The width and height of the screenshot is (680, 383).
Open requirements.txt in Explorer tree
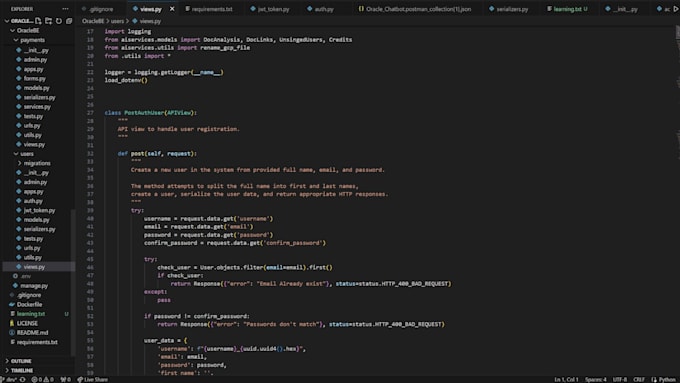(x=37, y=342)
